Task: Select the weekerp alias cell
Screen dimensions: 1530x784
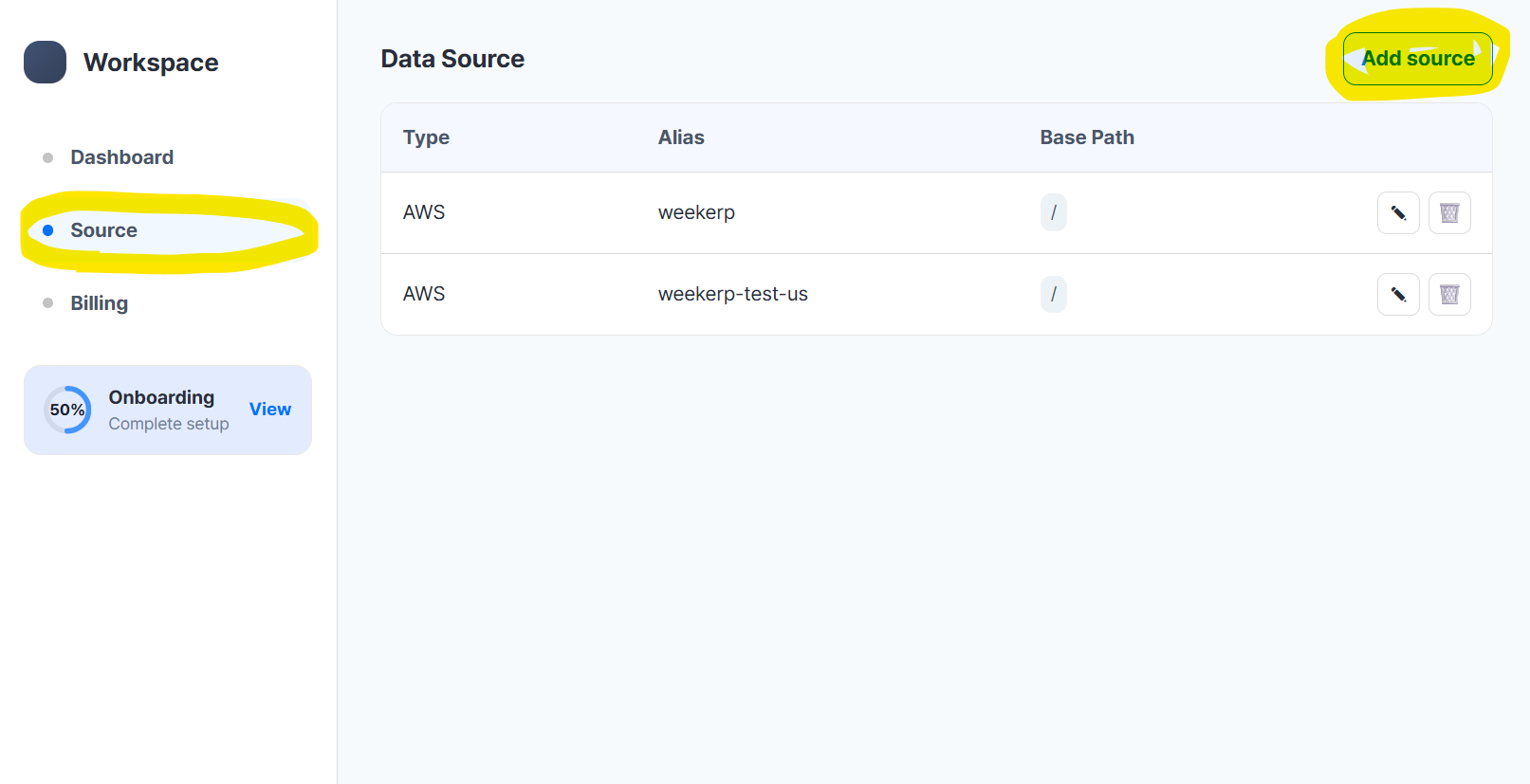Action: pos(696,212)
